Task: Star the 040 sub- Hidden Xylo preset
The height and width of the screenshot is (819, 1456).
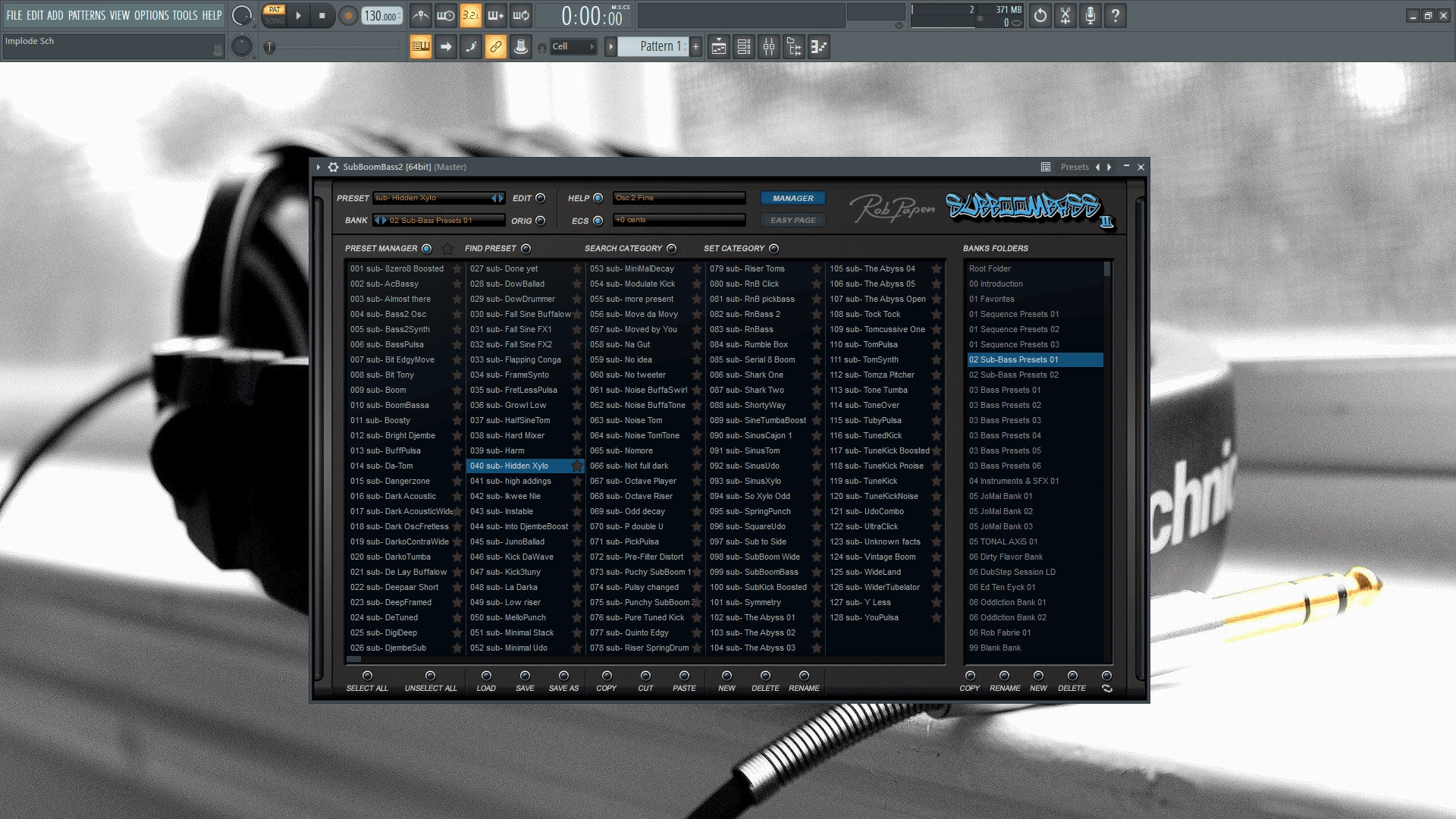Action: 577,466
